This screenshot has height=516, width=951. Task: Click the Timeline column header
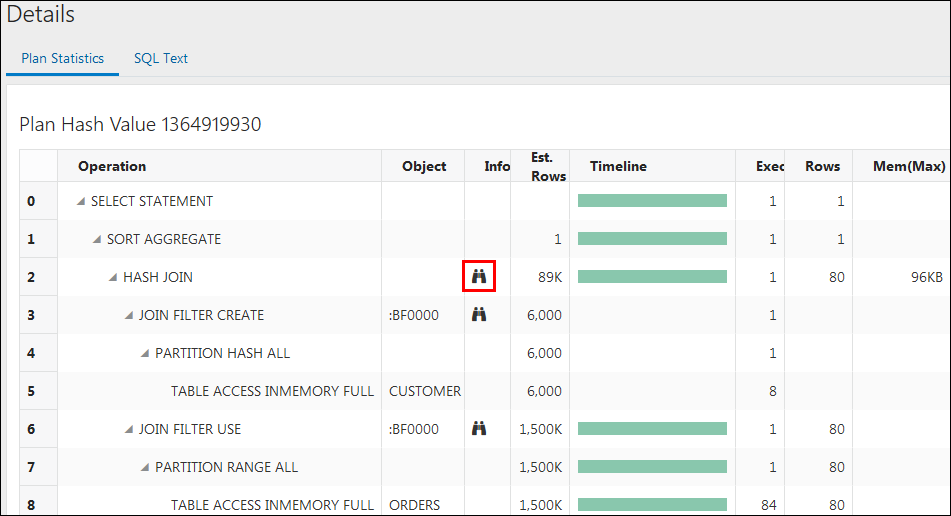click(x=618, y=166)
